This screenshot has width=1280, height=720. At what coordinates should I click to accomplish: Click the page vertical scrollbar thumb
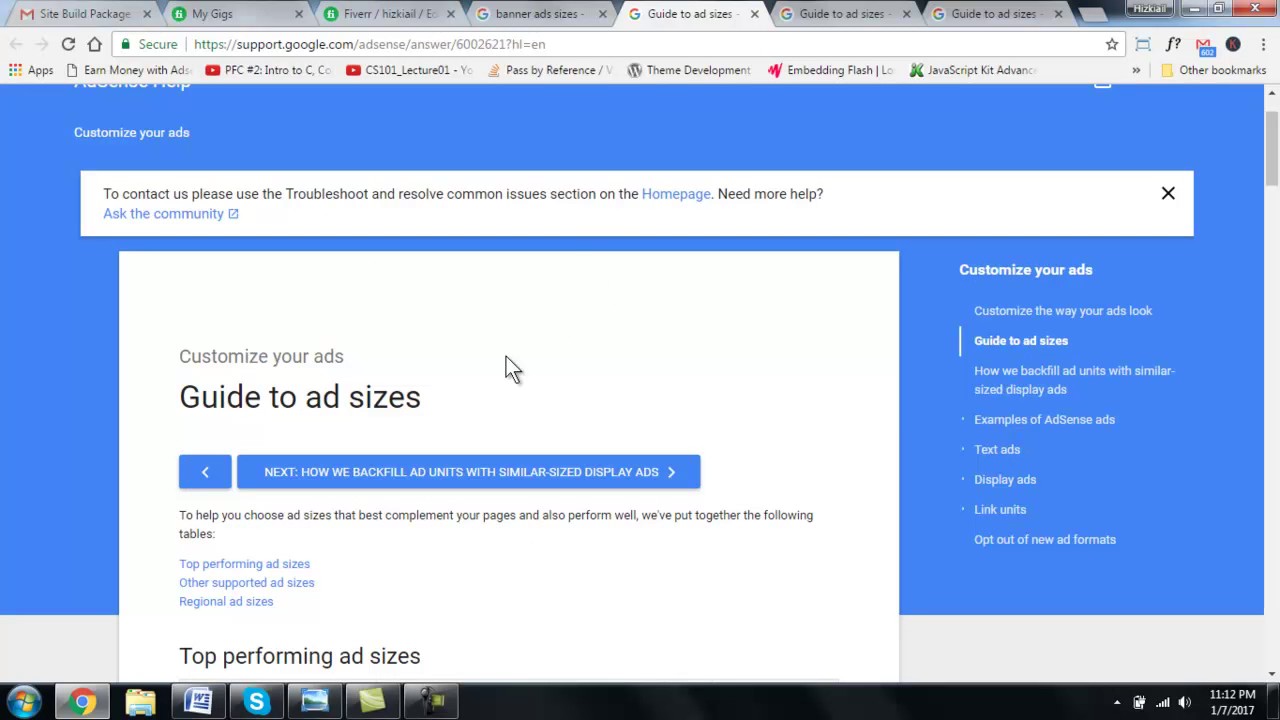click(1271, 150)
